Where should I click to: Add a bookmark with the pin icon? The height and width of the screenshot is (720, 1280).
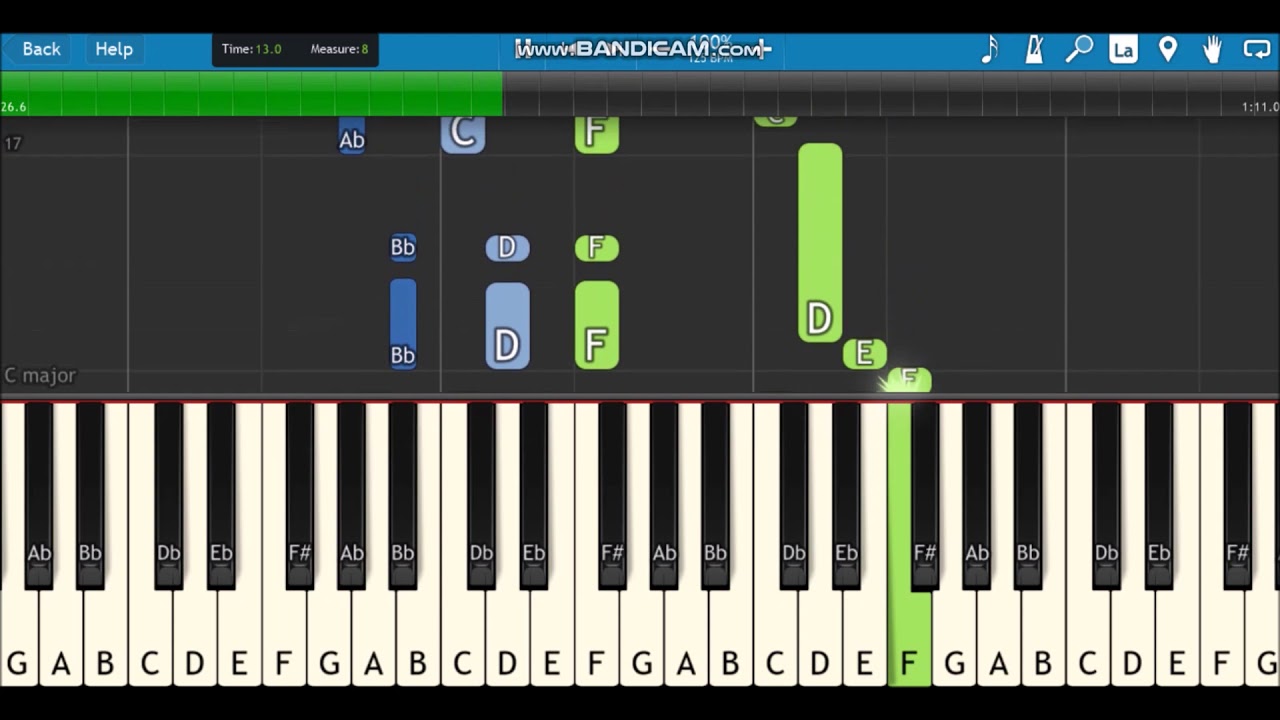click(1168, 49)
